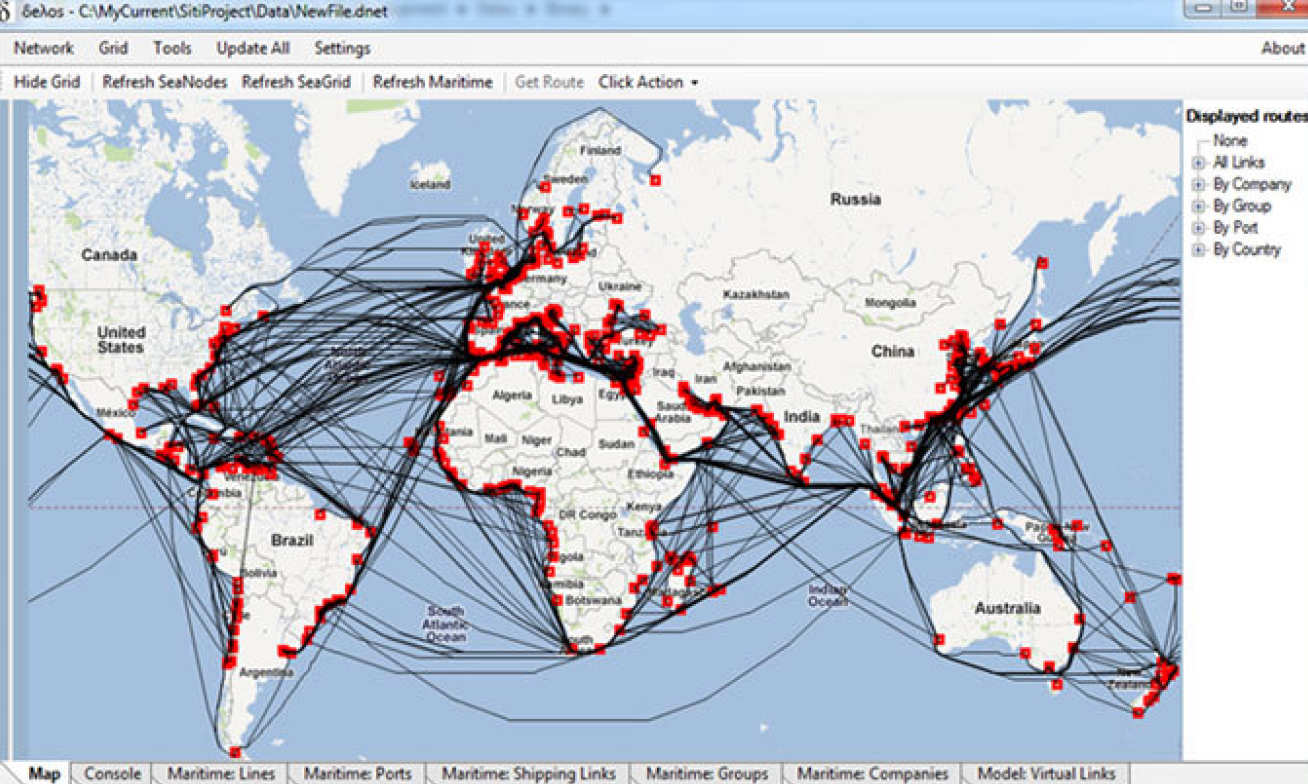Click the Refresh Maritime button
Screen dimensions: 1308x784
point(432,82)
